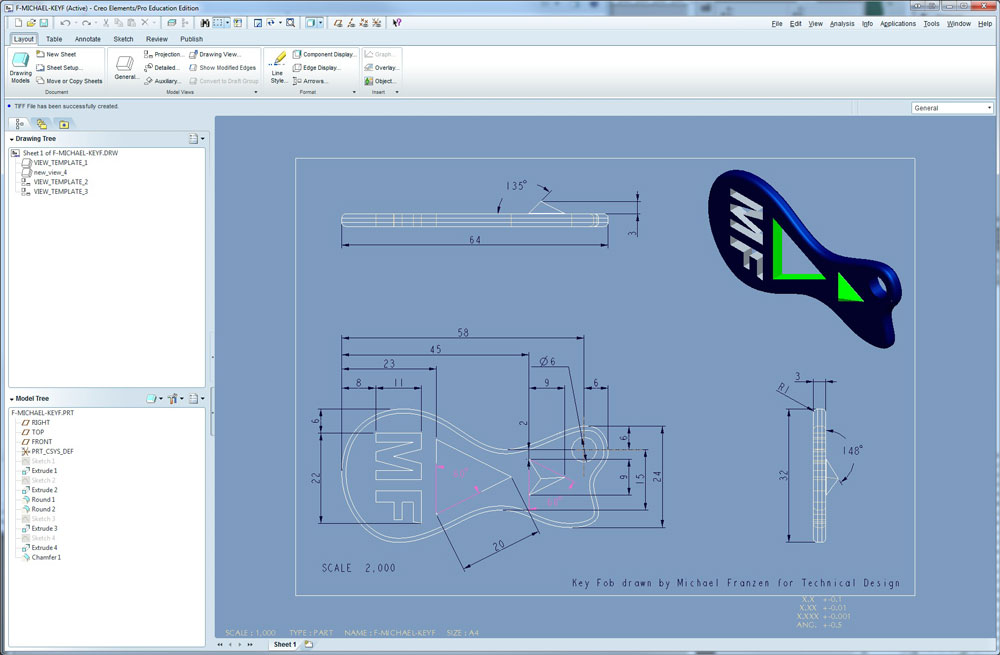Image resolution: width=1000 pixels, height=655 pixels.
Task: Open Edge Display settings
Action: click(317, 68)
